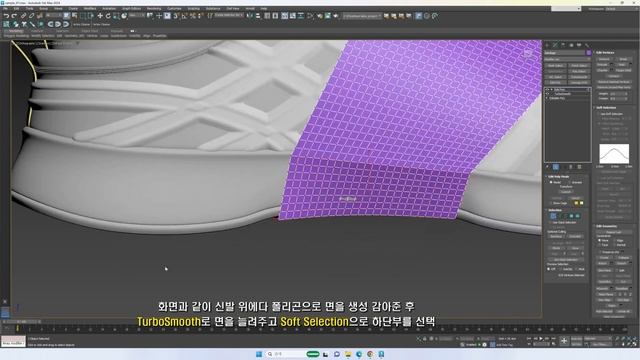Select Element sub-object level icon

click(x=578, y=216)
